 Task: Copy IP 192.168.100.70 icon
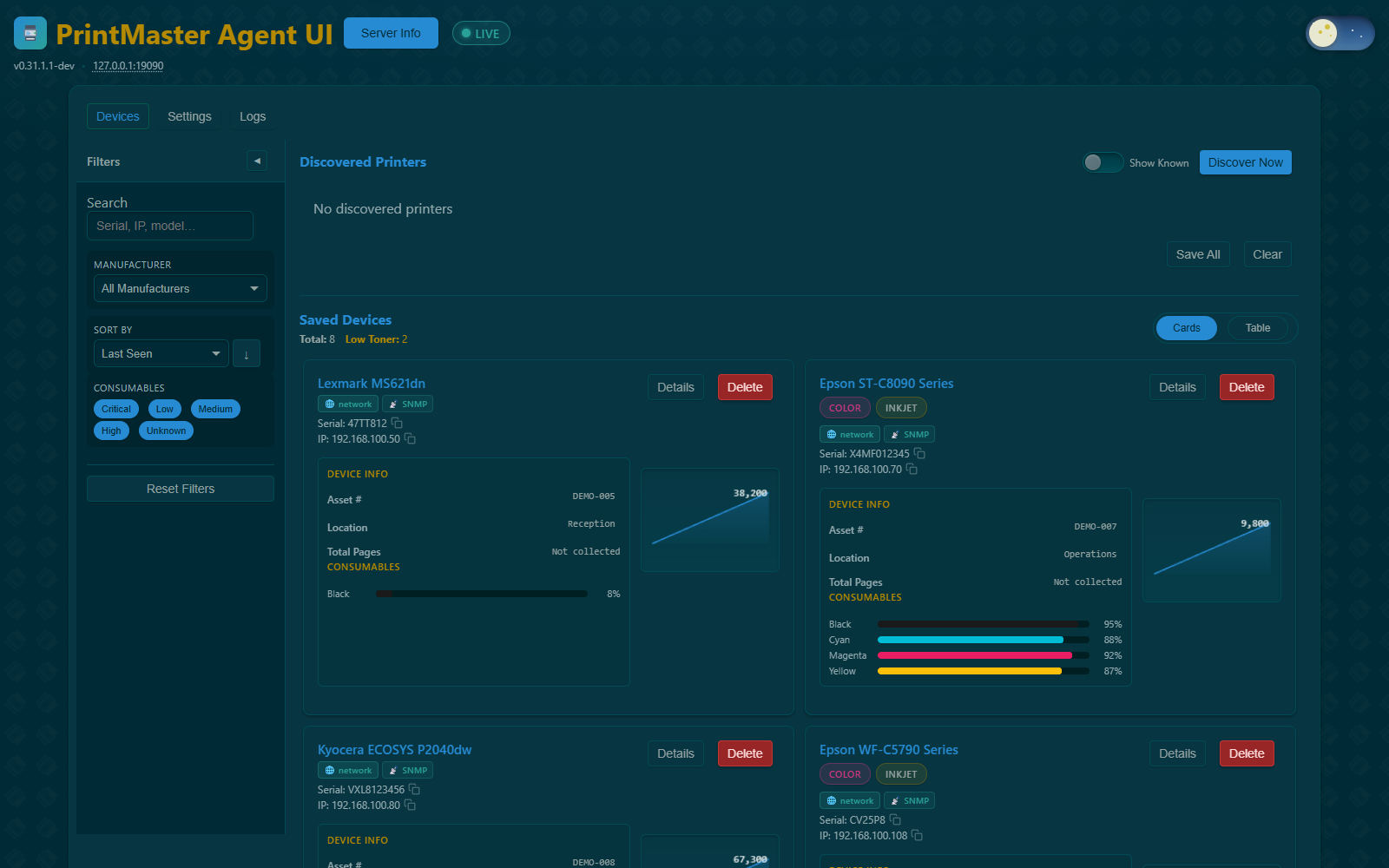[912, 469]
